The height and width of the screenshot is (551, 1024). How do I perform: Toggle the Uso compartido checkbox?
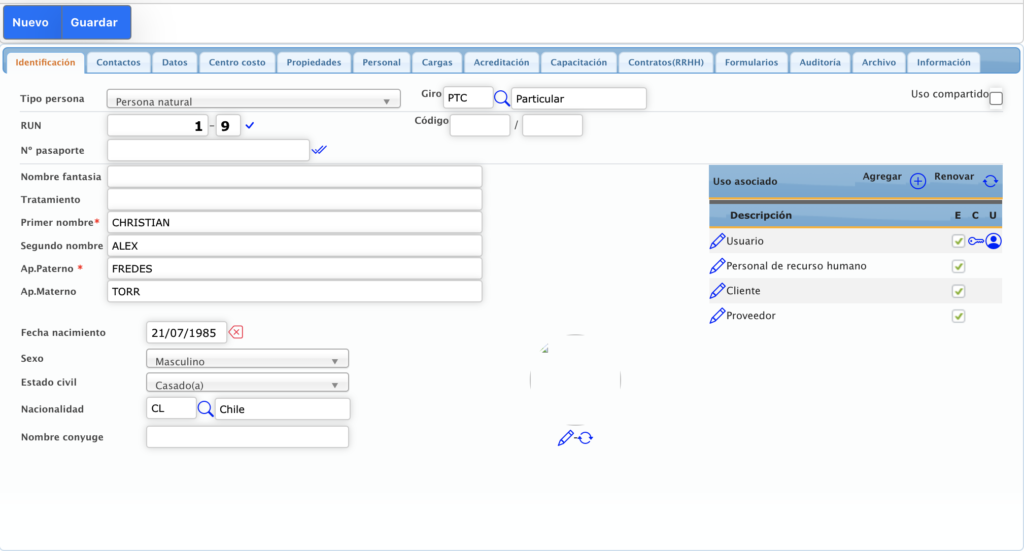(x=996, y=99)
